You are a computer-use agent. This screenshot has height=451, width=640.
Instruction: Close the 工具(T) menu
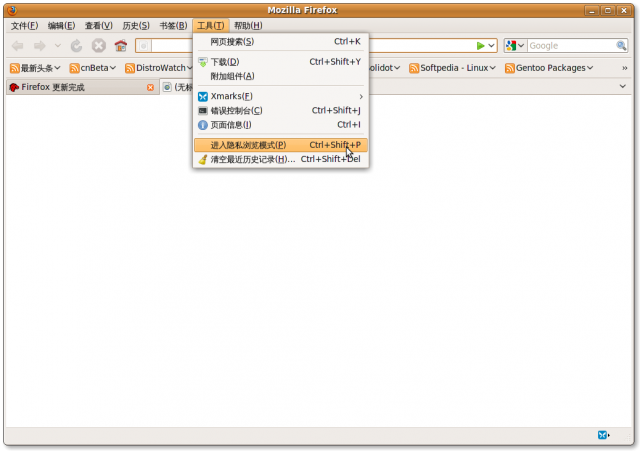(x=211, y=26)
